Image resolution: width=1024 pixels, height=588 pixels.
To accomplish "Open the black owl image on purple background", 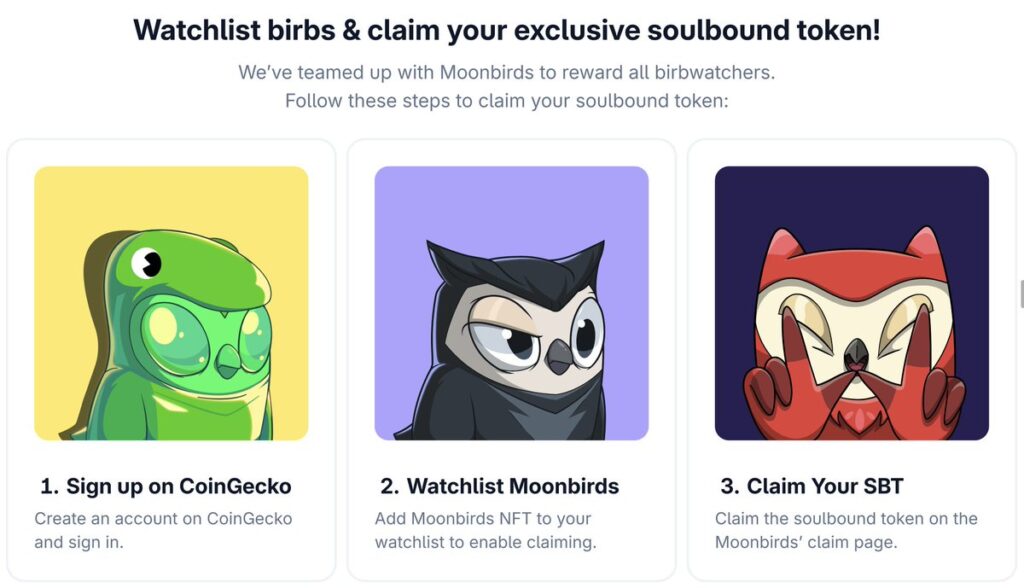I will (511, 303).
